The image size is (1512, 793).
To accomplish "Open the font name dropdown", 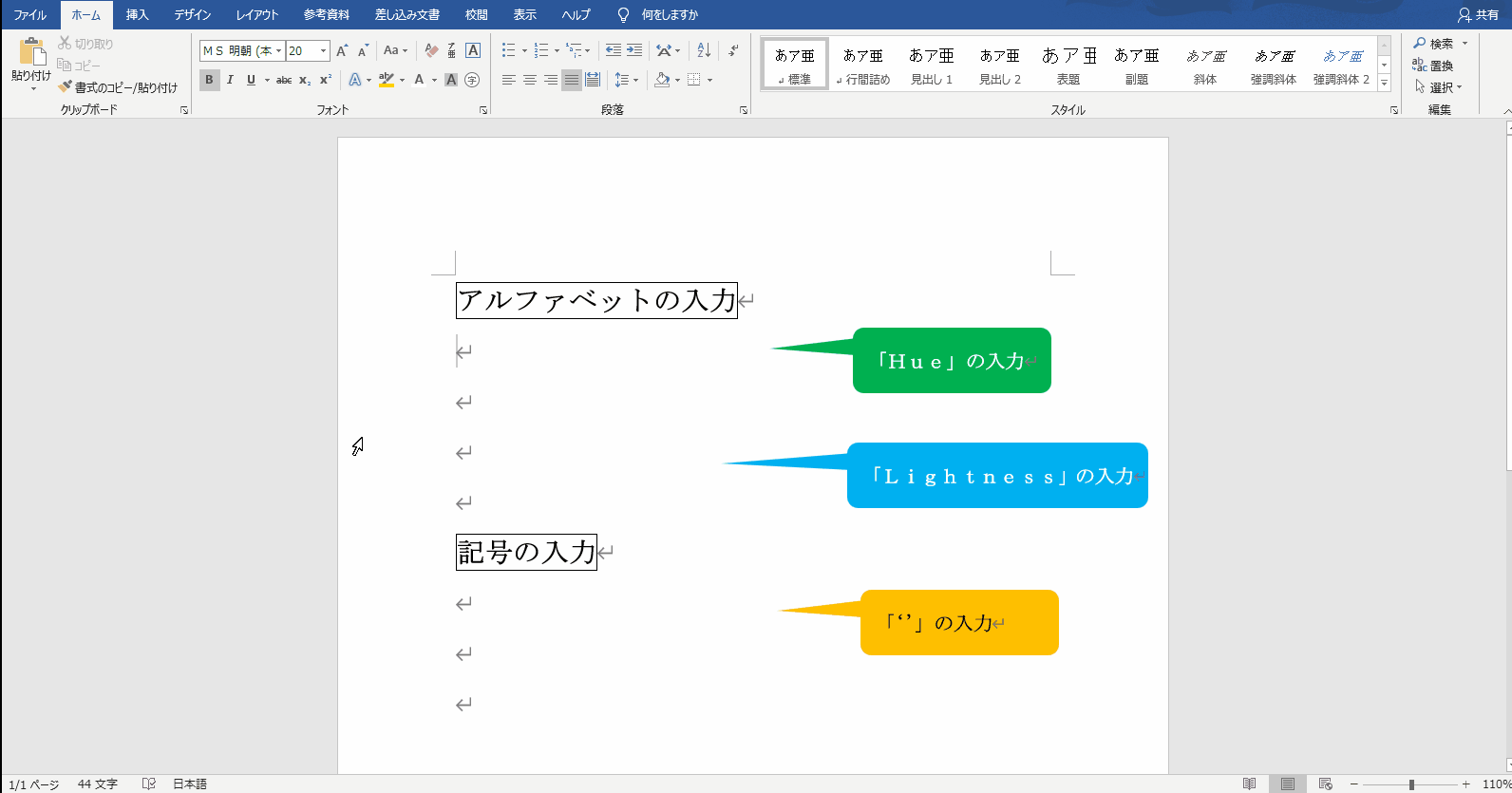I will click(x=278, y=51).
